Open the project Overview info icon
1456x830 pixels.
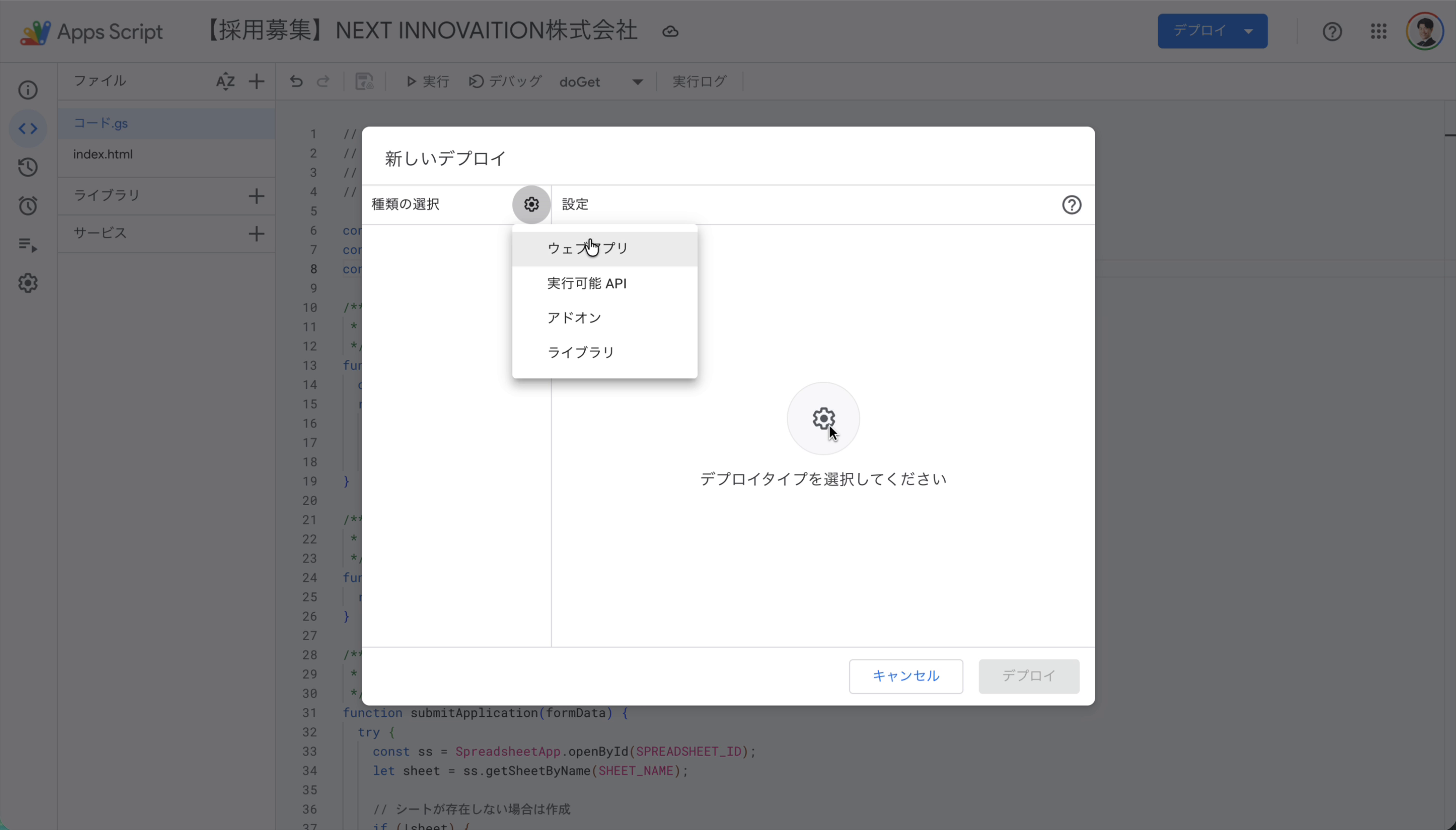click(x=27, y=90)
